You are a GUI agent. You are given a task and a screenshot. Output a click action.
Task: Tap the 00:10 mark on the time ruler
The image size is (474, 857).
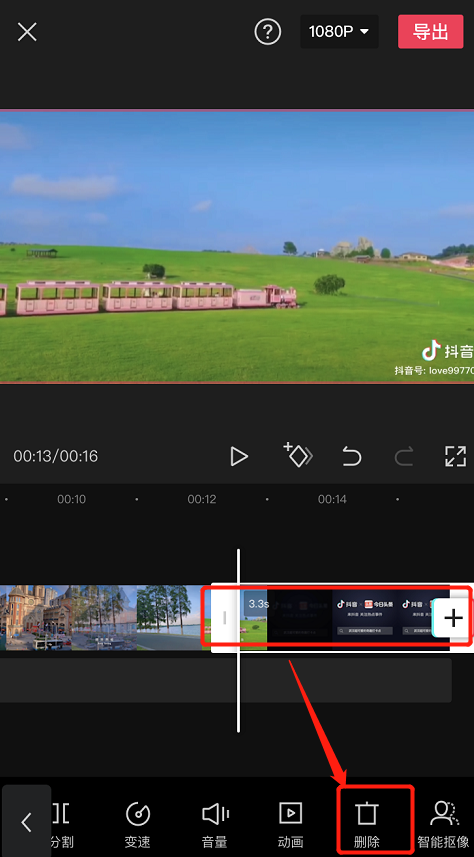coord(72,500)
